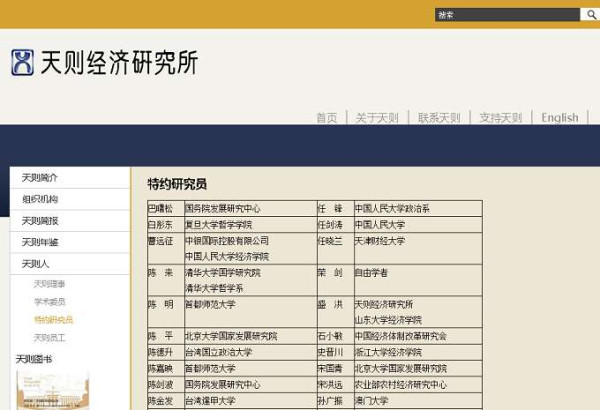600x410 pixels.
Task: Open the 天则理事 submenu link
Action: (x=49, y=284)
